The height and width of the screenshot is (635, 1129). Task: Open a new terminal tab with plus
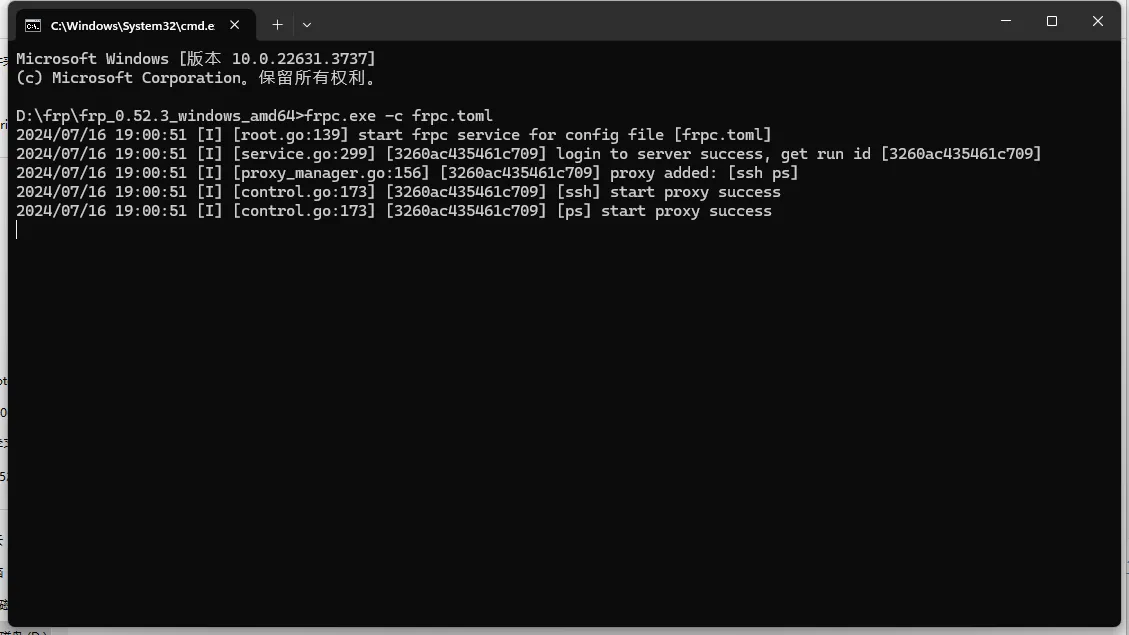pos(277,25)
